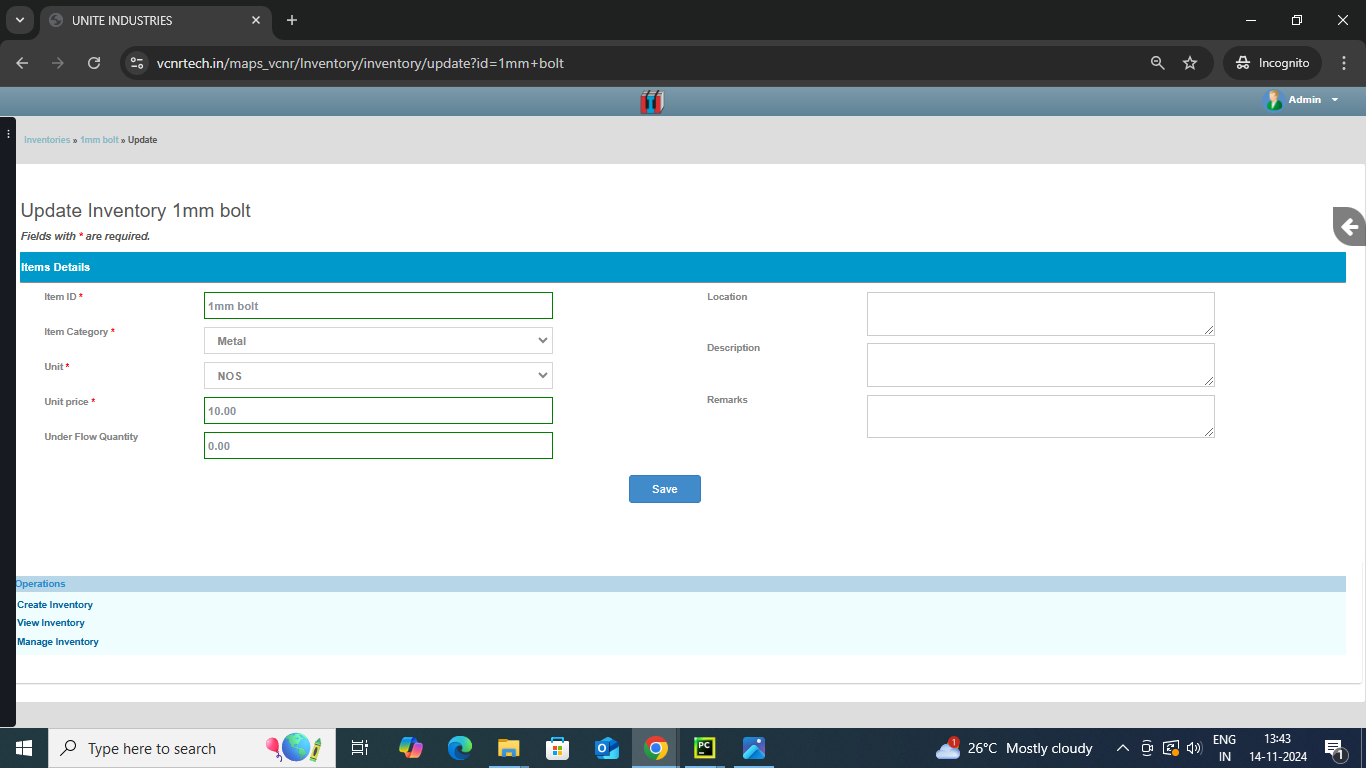The image size is (1366, 768).
Task: Open the 1mm bolt breadcrumb link
Action: click(x=99, y=140)
